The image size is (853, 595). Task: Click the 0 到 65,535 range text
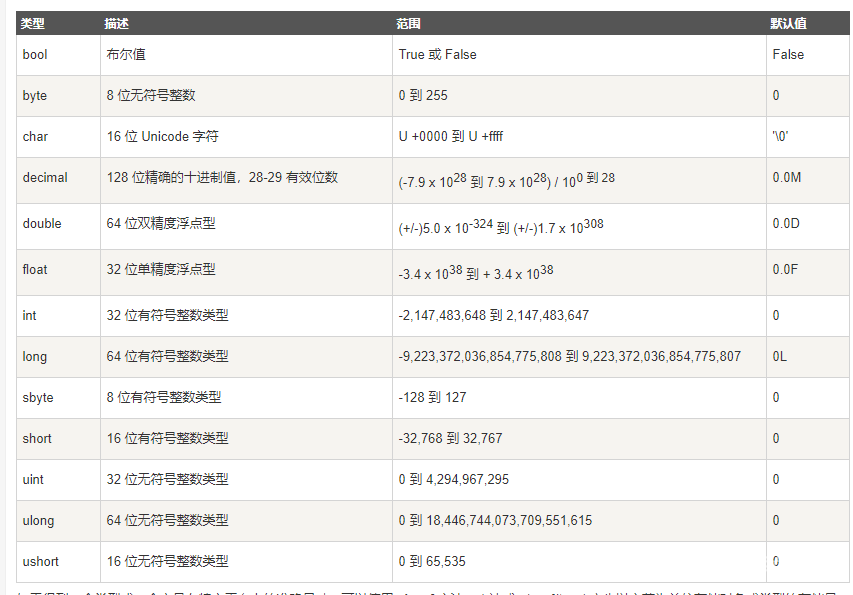click(432, 562)
